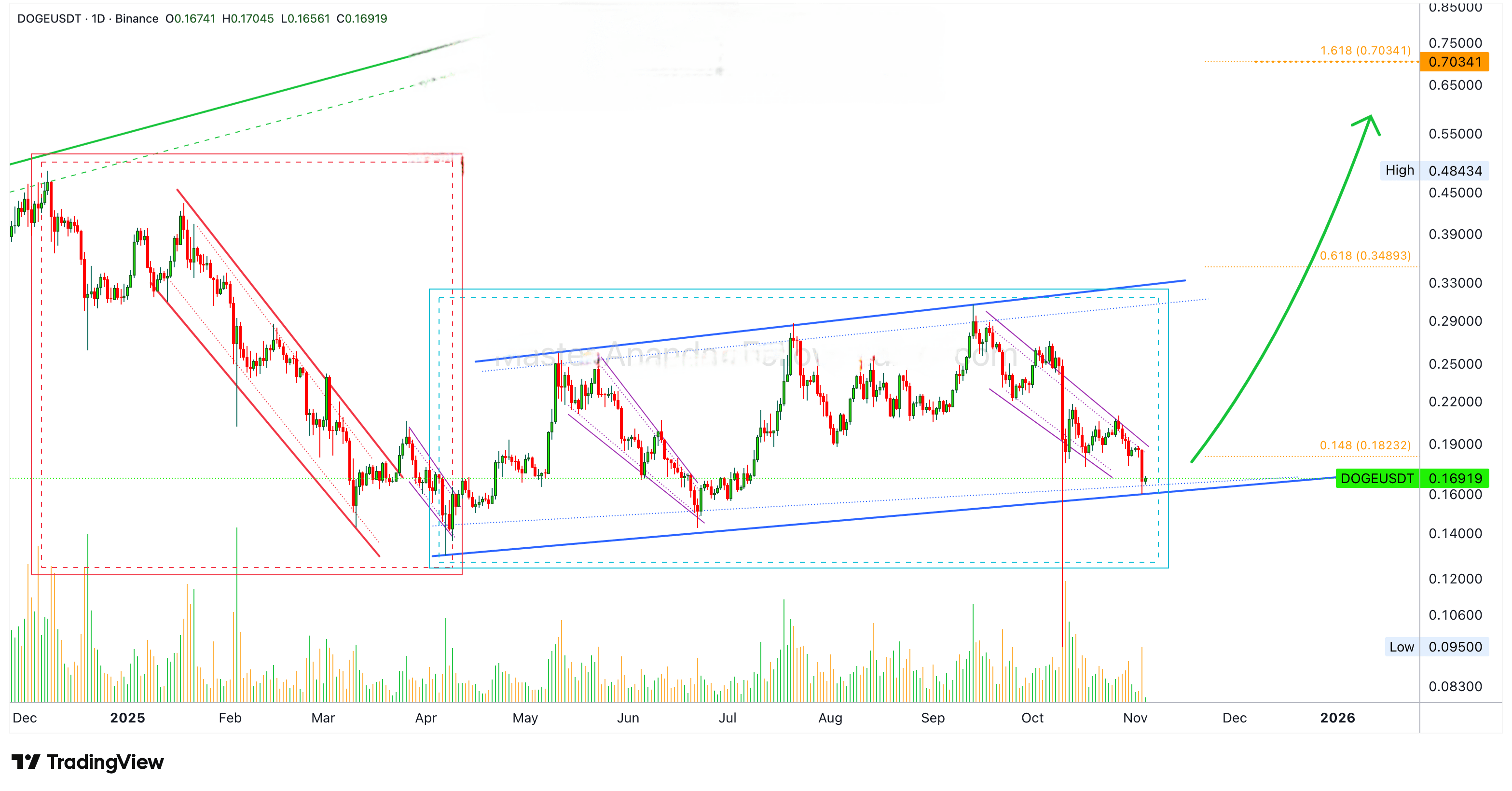The width and height of the screenshot is (1512, 791).
Task: Click the 2026 label on time axis
Action: 1337,718
